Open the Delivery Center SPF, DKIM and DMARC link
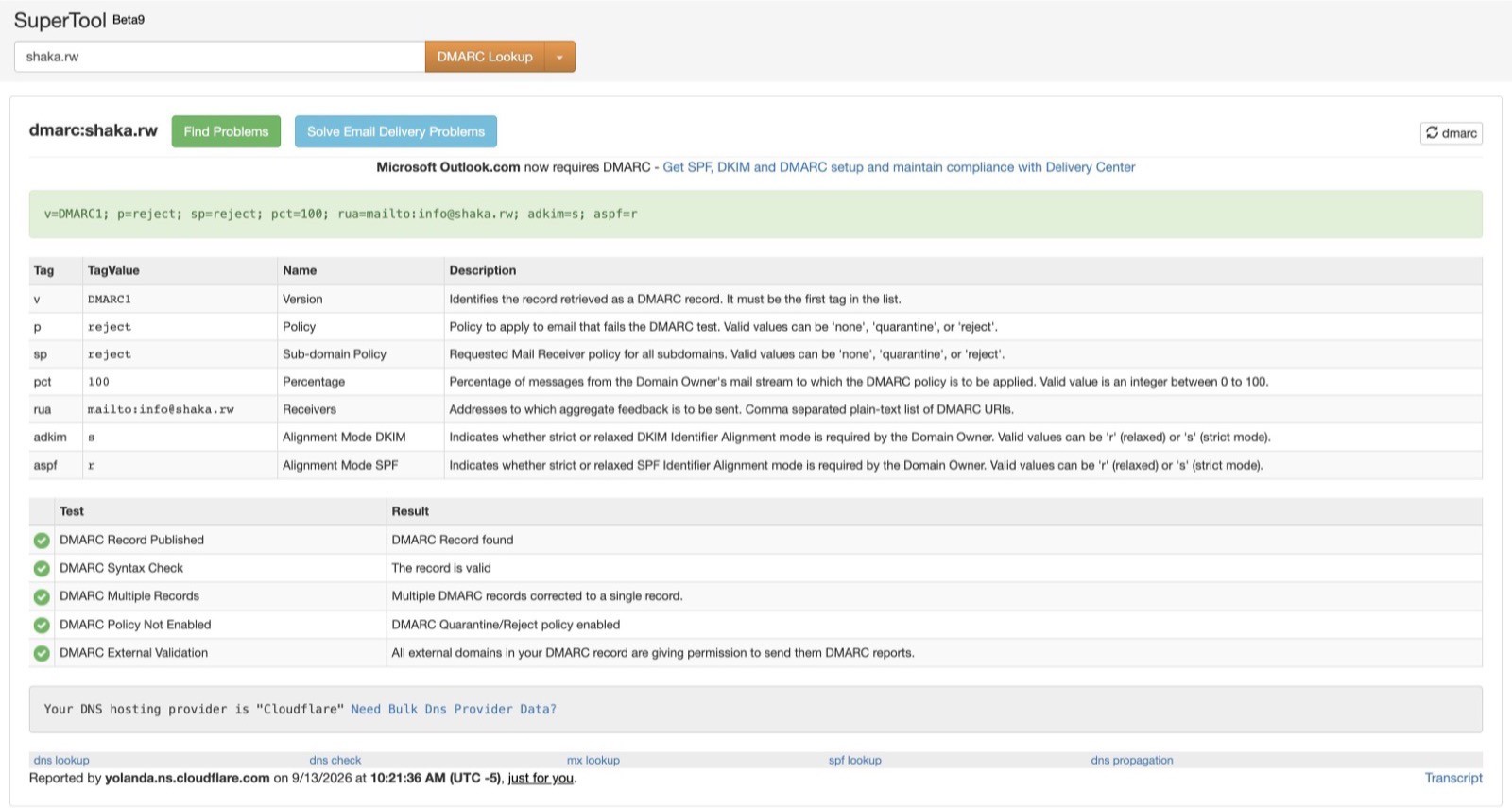1512x808 pixels. tap(899, 167)
